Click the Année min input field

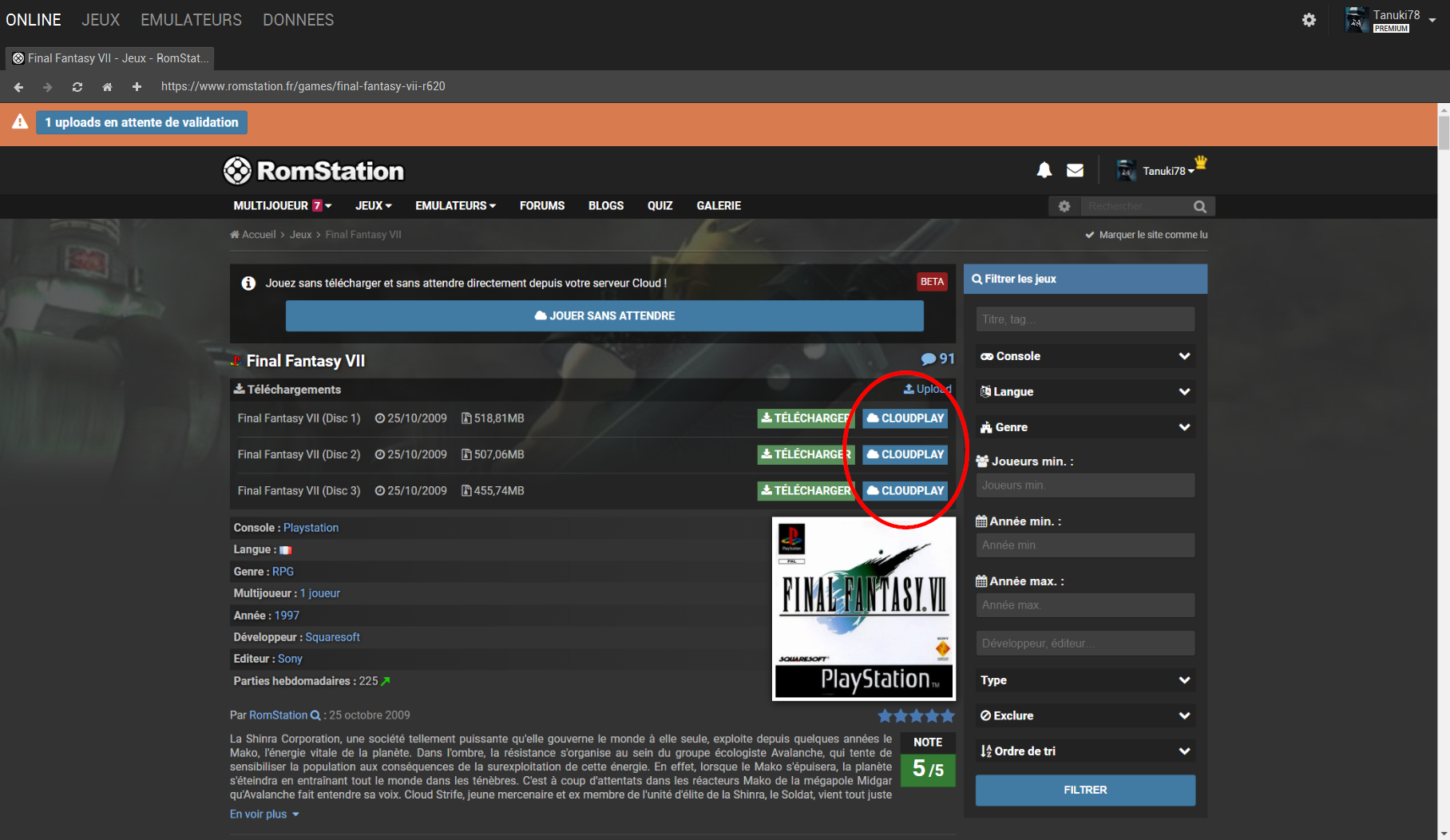[1085, 545]
